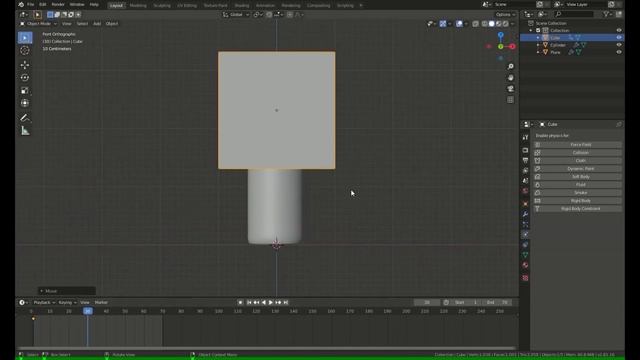640x360 pixels.
Task: Enable Collision physics
Action: (x=578, y=153)
